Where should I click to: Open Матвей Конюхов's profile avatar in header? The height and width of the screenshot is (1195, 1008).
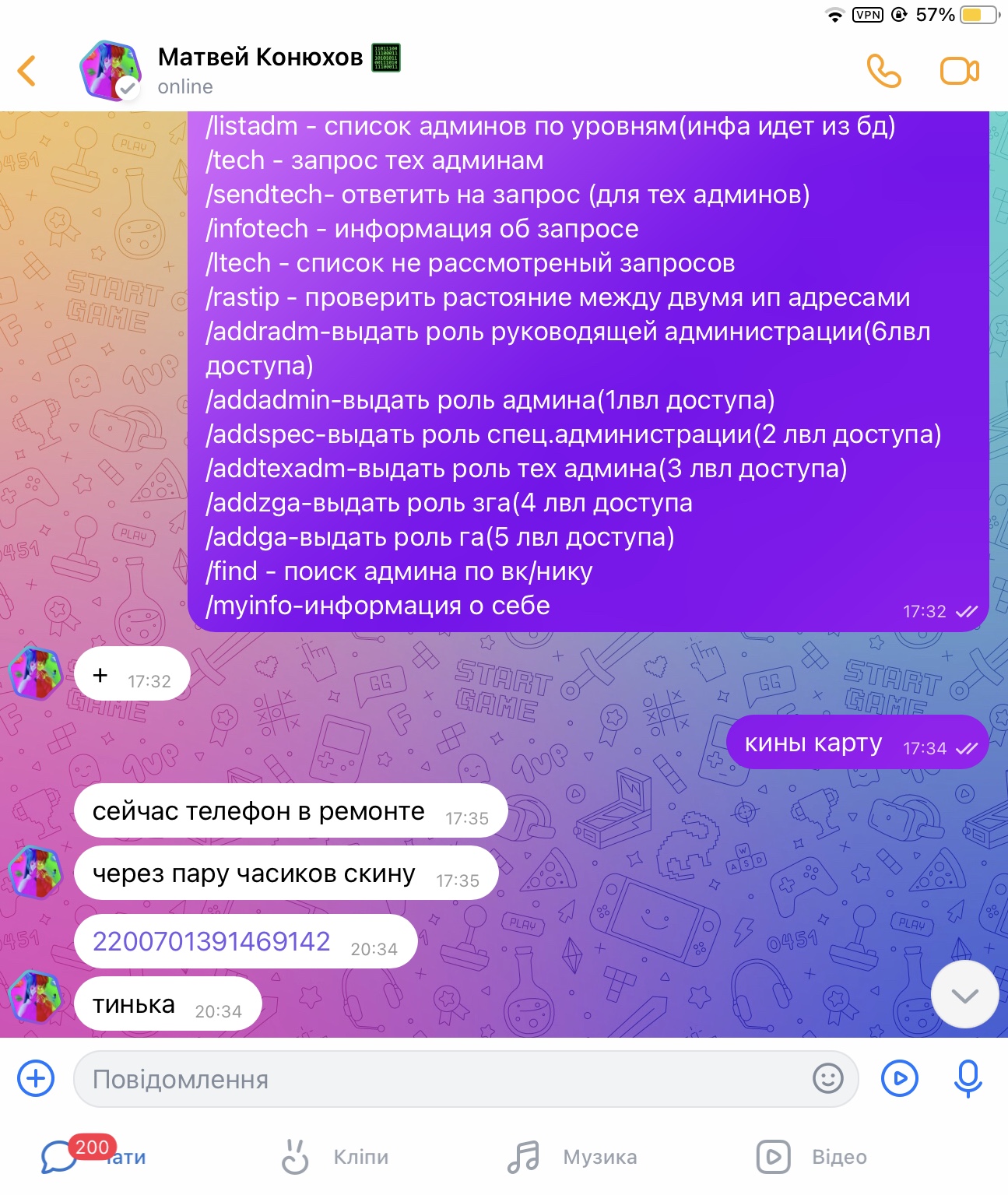[x=110, y=71]
